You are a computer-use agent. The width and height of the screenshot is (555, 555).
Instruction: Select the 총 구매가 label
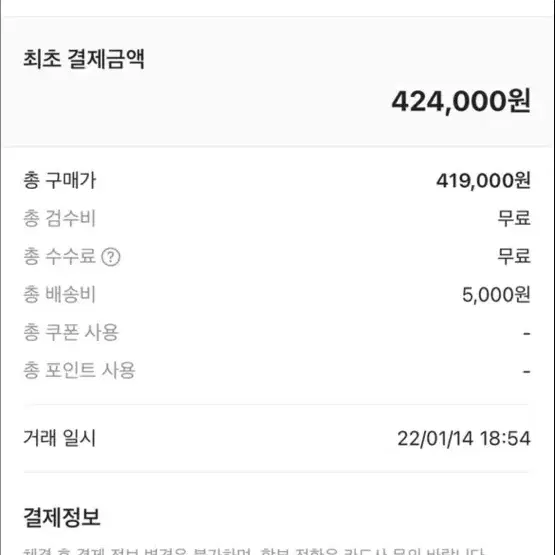point(59,181)
